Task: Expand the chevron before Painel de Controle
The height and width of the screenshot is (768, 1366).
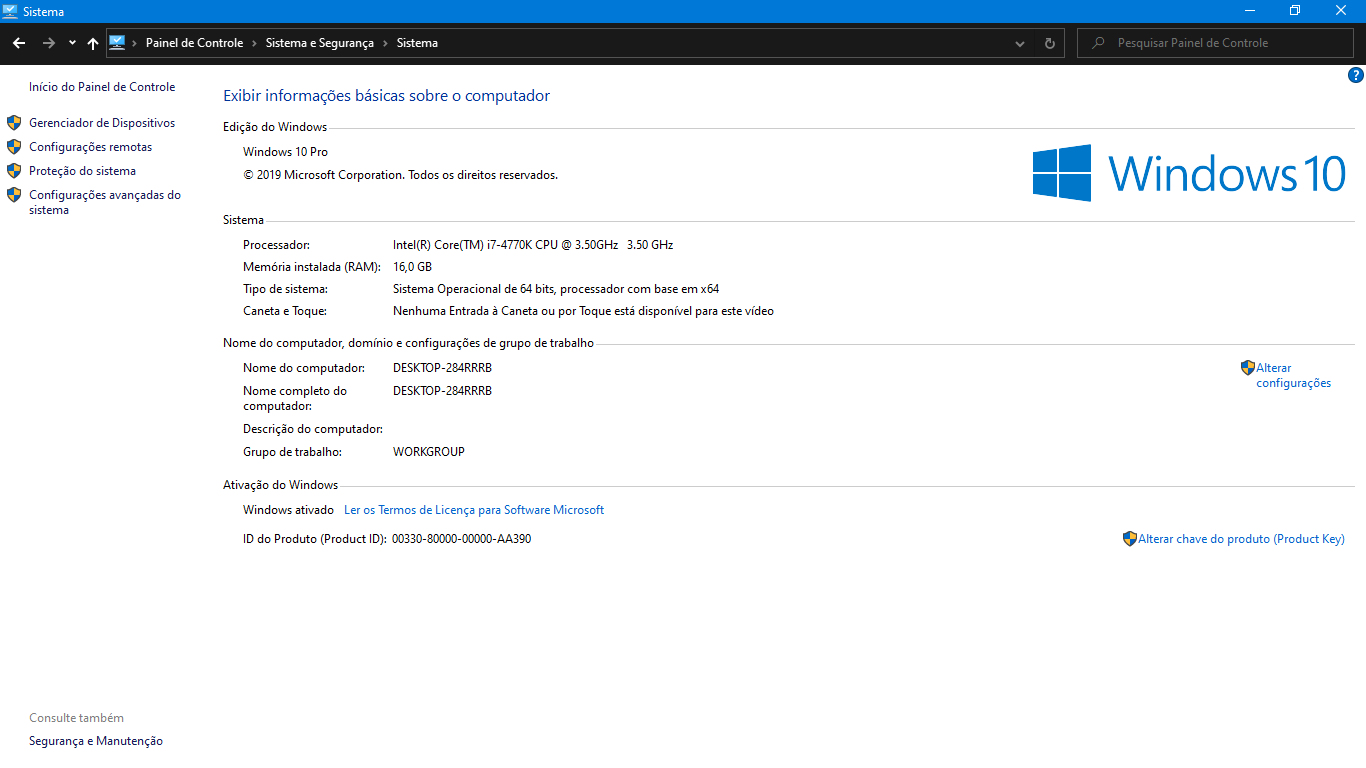Action: coord(135,43)
